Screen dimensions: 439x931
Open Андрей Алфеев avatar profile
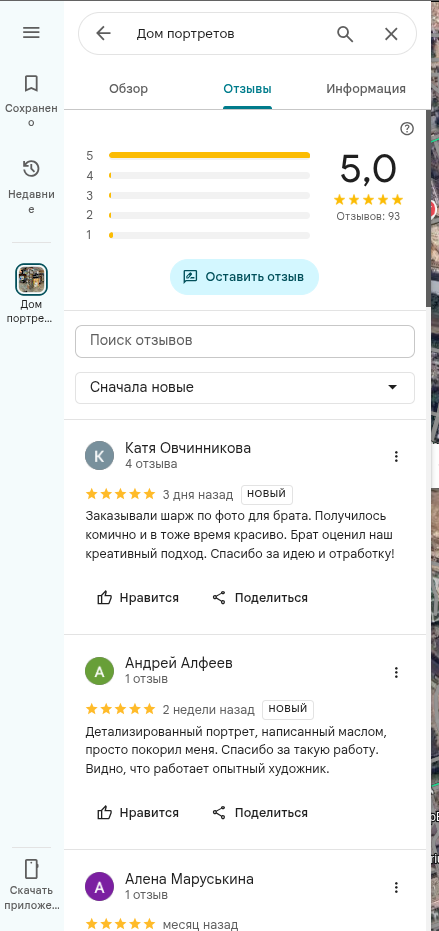pos(100,671)
